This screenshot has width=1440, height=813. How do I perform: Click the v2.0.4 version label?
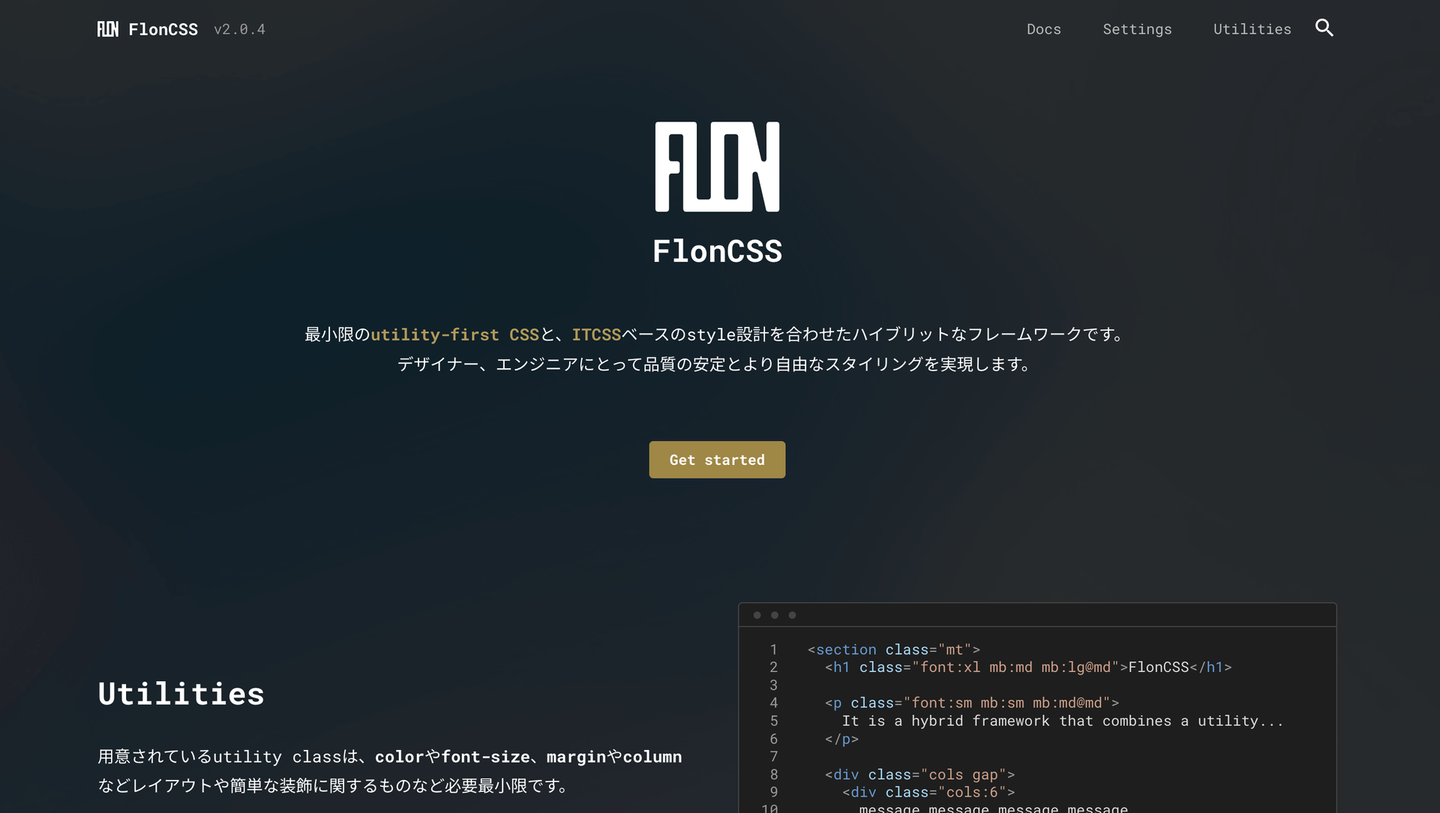tap(240, 29)
